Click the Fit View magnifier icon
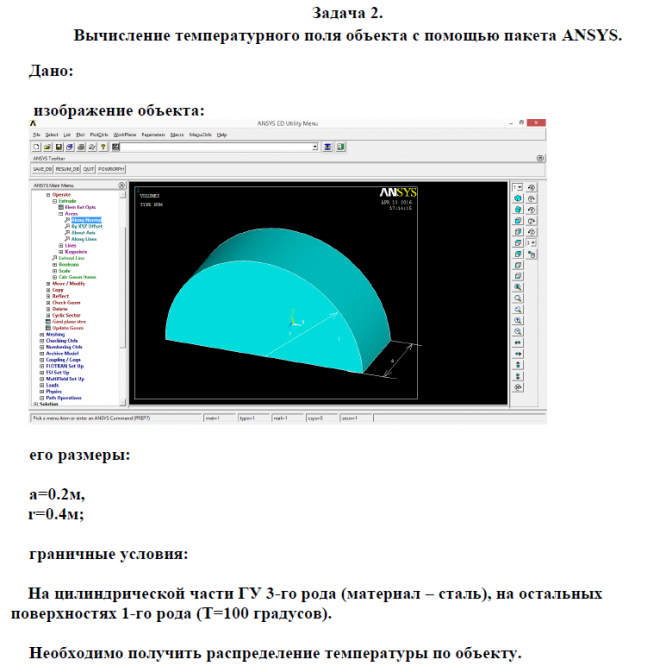 517,287
